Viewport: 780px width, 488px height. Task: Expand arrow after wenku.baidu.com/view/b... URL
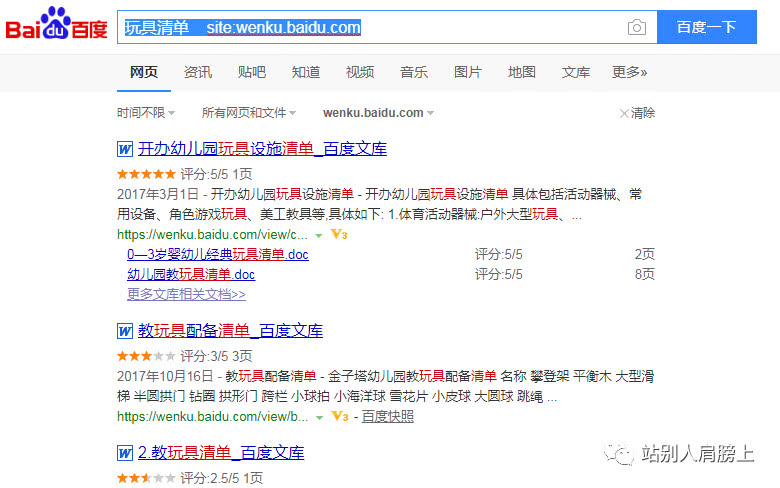pos(319,417)
